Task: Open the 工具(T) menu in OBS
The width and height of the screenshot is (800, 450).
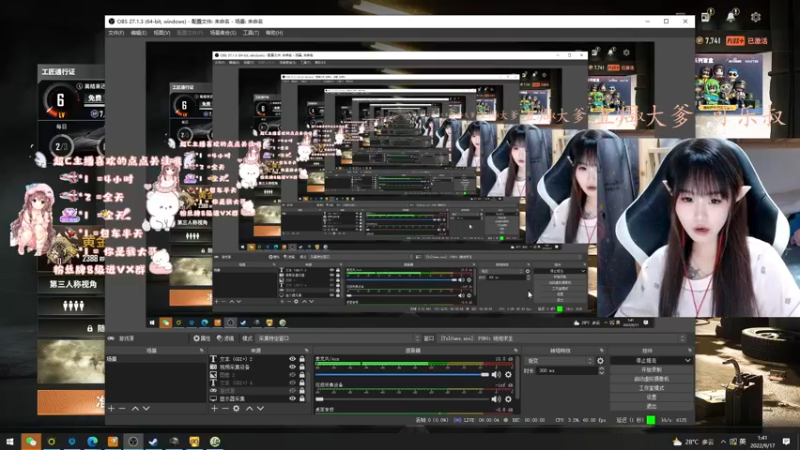Action: pos(251,33)
